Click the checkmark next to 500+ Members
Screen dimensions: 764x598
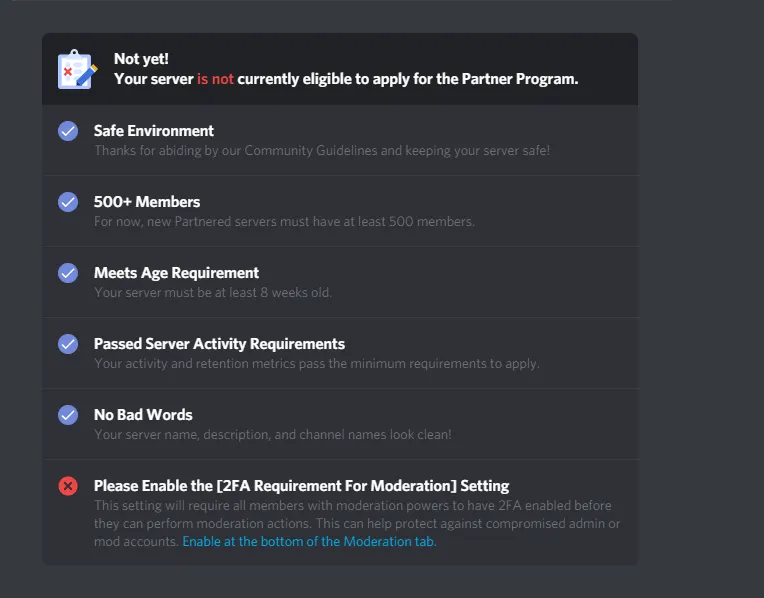[68, 202]
